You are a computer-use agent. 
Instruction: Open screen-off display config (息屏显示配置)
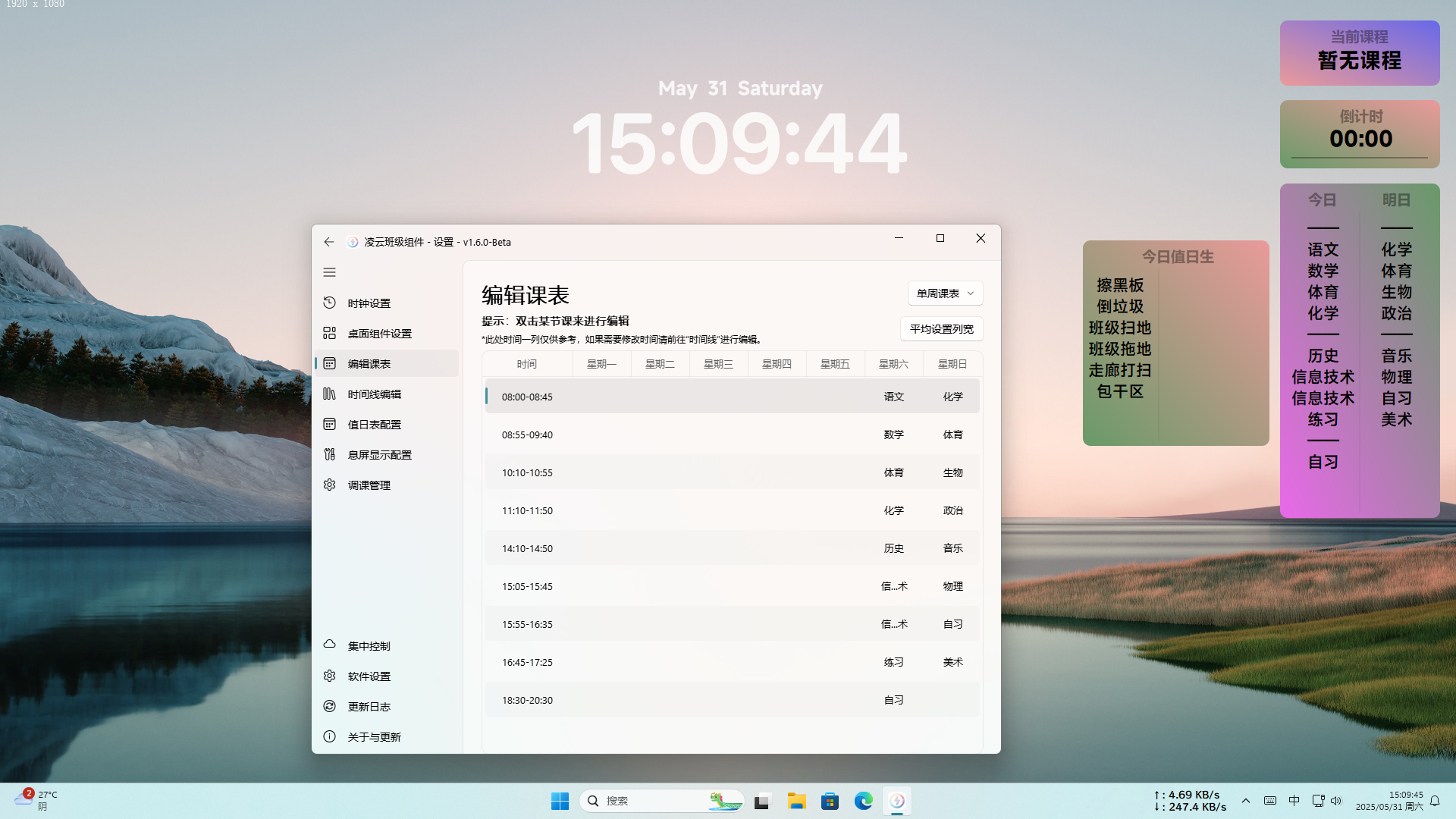379,455
